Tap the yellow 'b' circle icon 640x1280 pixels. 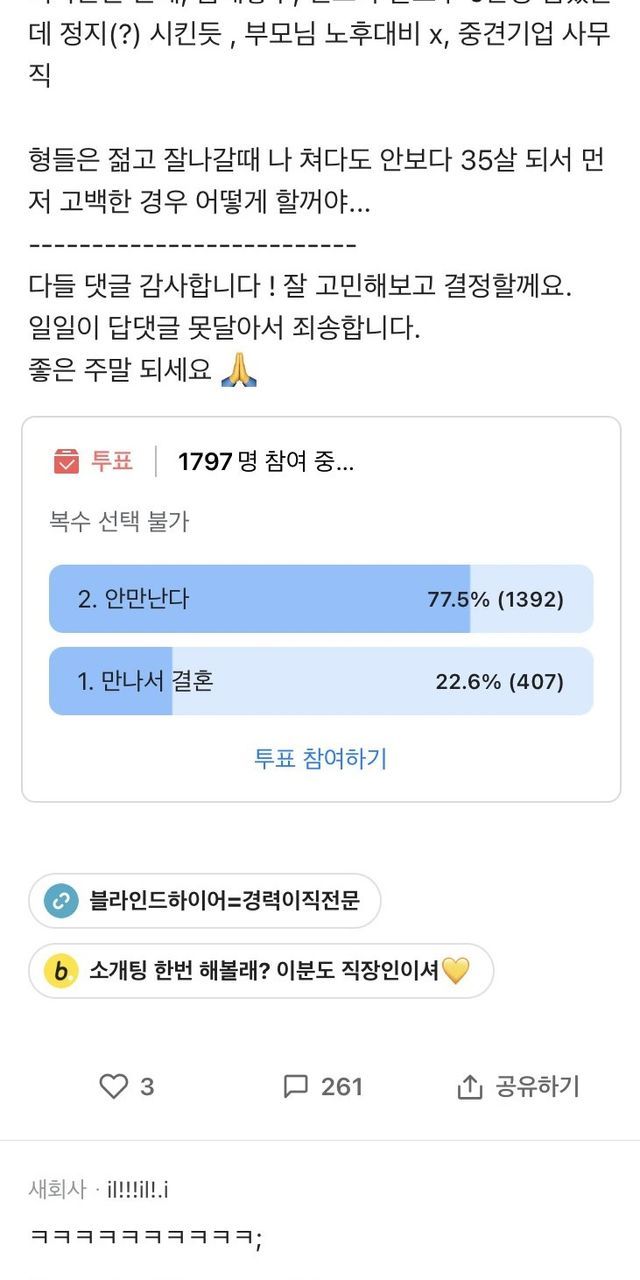pyautogui.click(x=62, y=971)
